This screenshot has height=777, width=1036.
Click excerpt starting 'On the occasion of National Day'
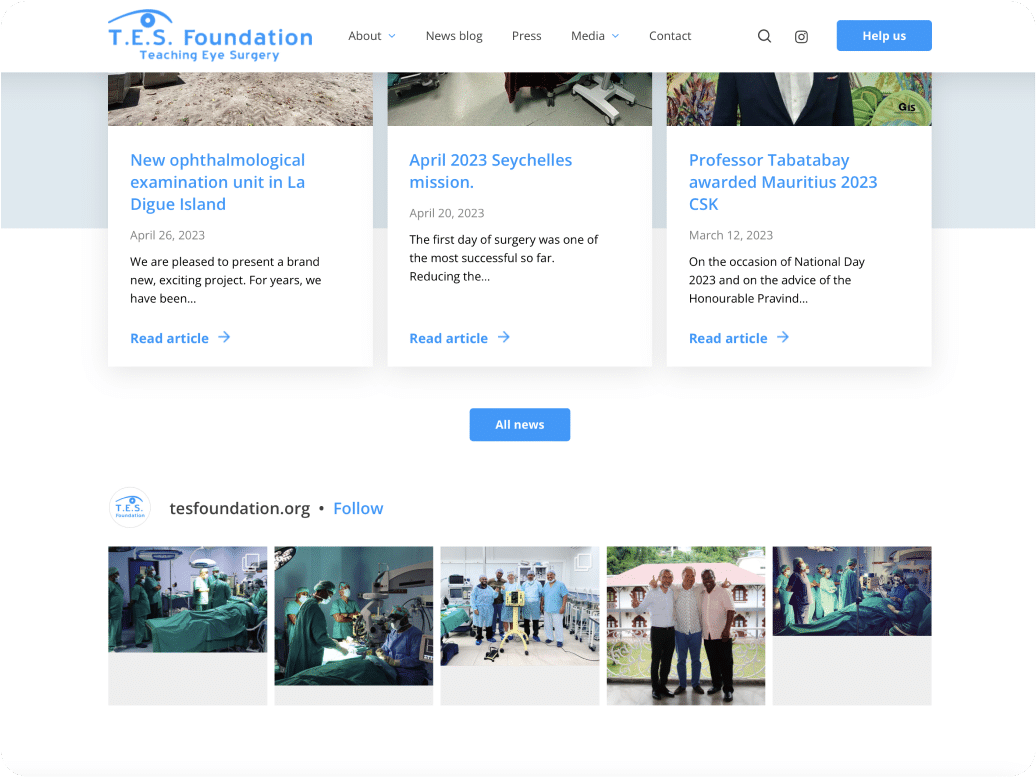[777, 280]
